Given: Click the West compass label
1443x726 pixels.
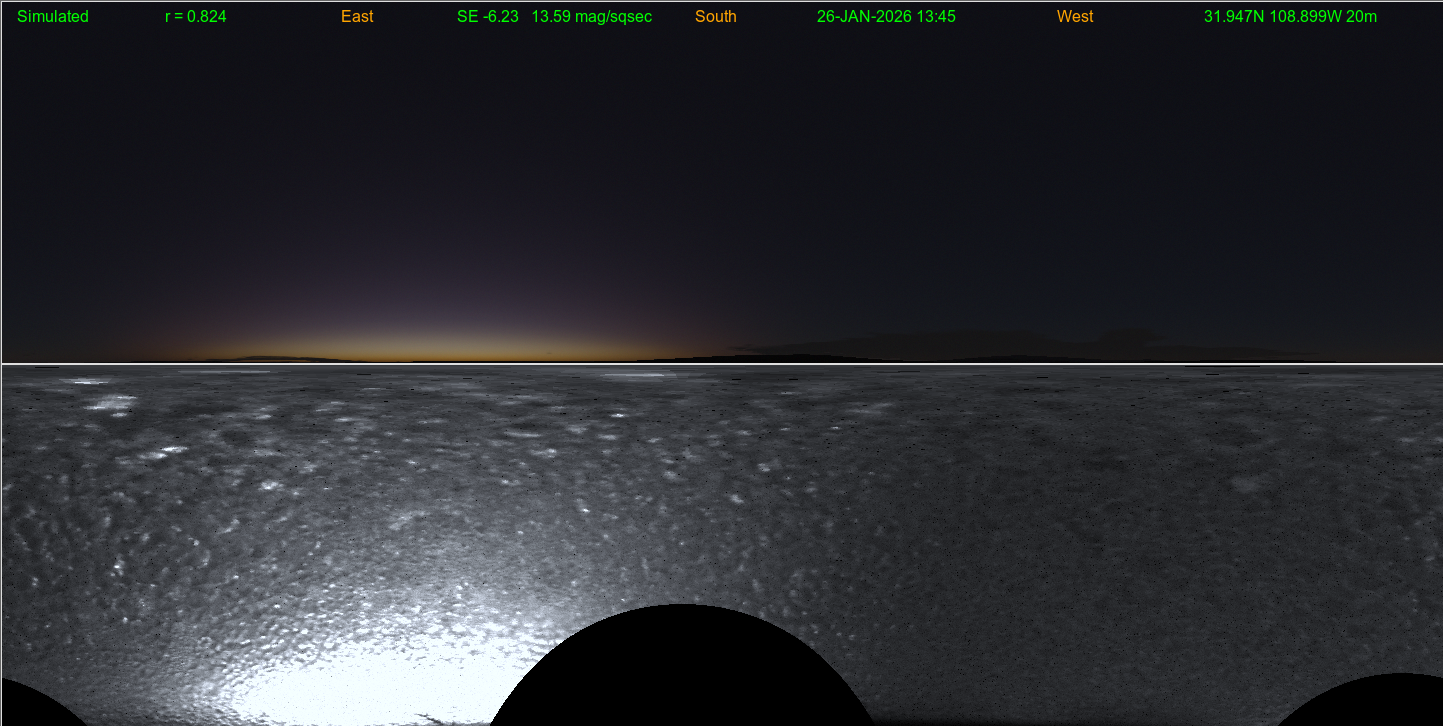Looking at the screenshot, I should coord(1075,17).
